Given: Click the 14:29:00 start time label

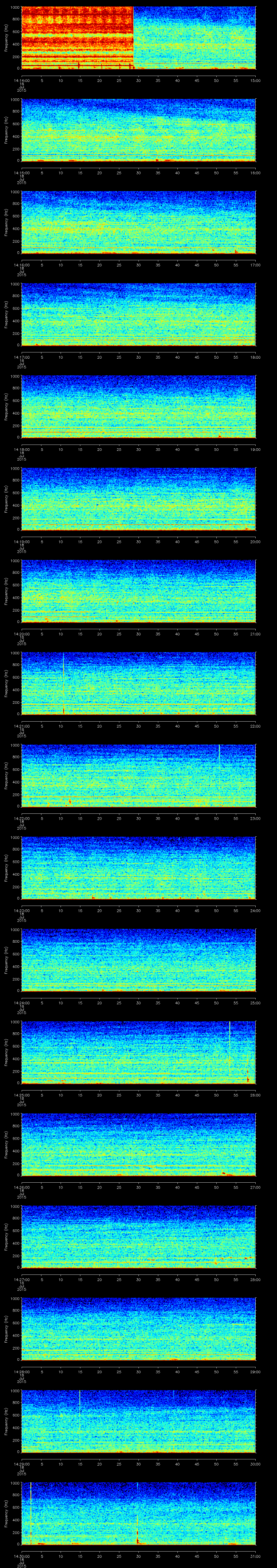Looking at the screenshot, I should click(x=21, y=1464).
